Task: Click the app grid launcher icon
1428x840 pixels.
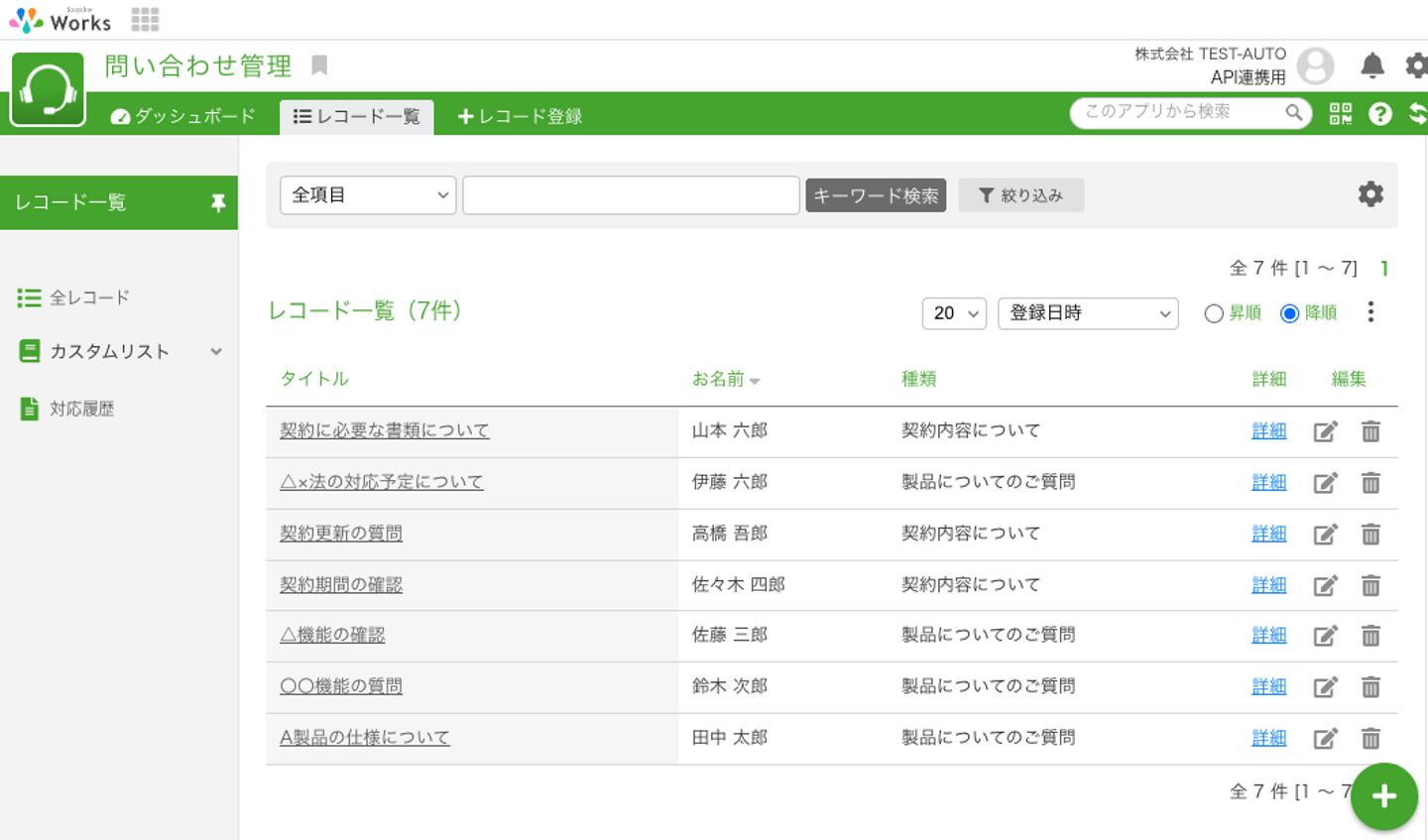Action: (145, 20)
